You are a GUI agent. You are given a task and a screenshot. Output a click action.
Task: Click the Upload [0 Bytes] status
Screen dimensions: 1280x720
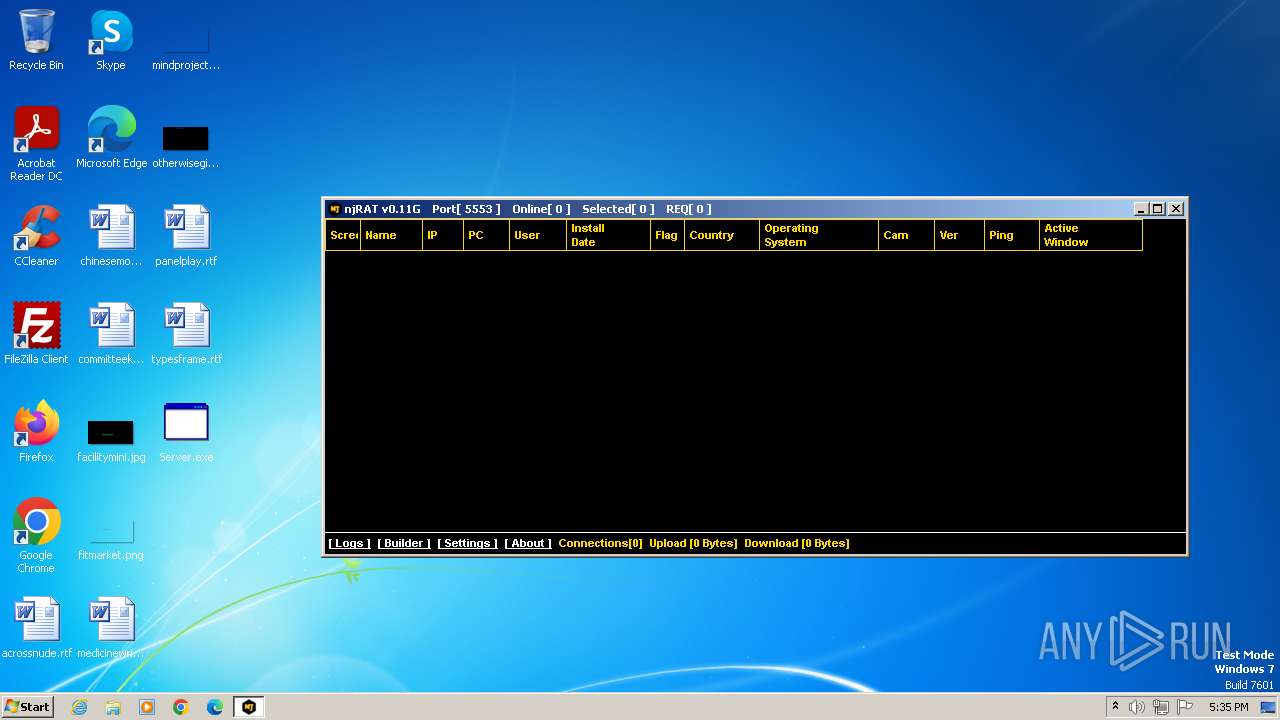693,543
